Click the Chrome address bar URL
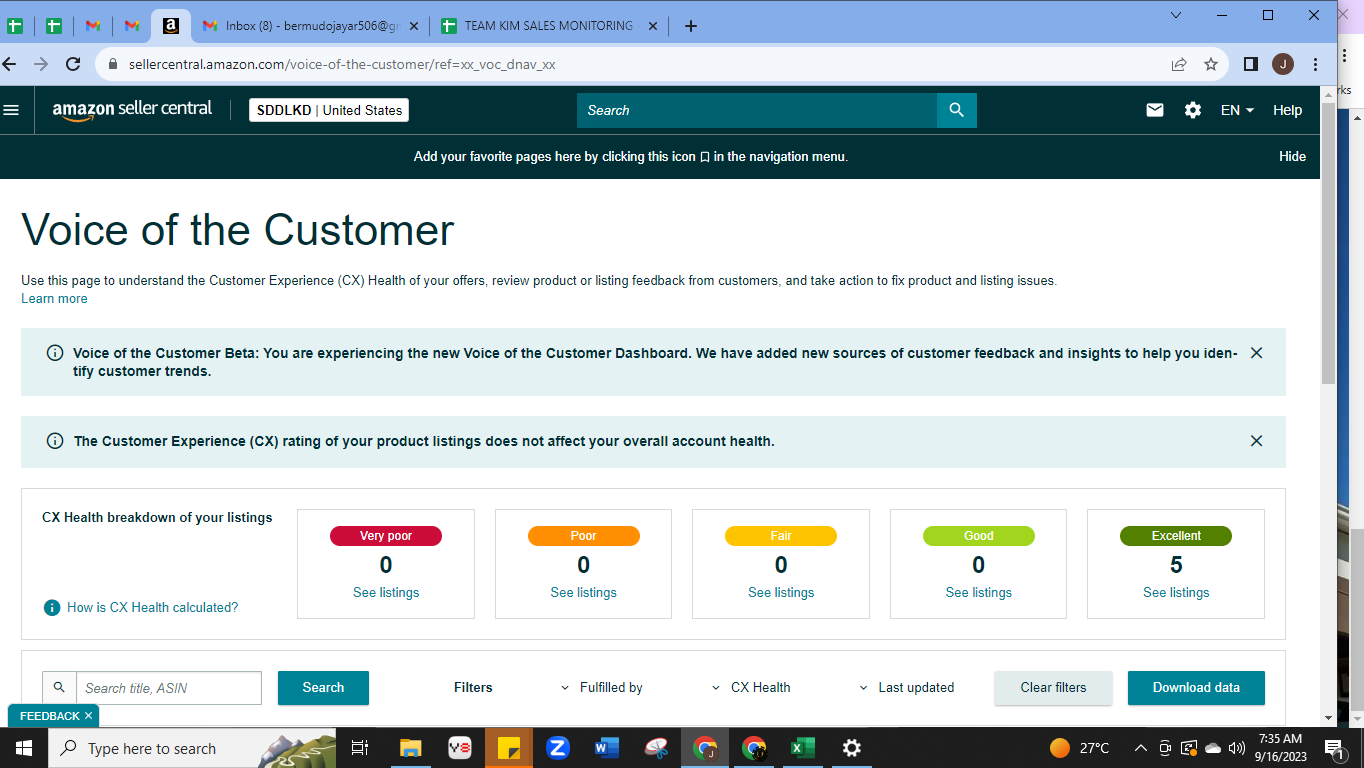This screenshot has width=1364, height=768. click(x=342, y=64)
